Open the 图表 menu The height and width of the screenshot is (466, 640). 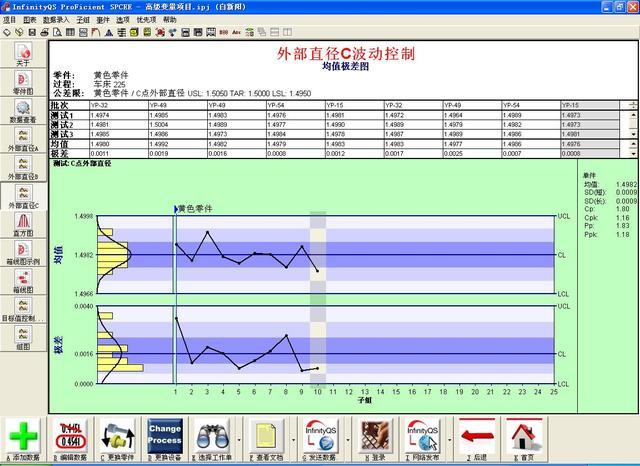pos(29,20)
